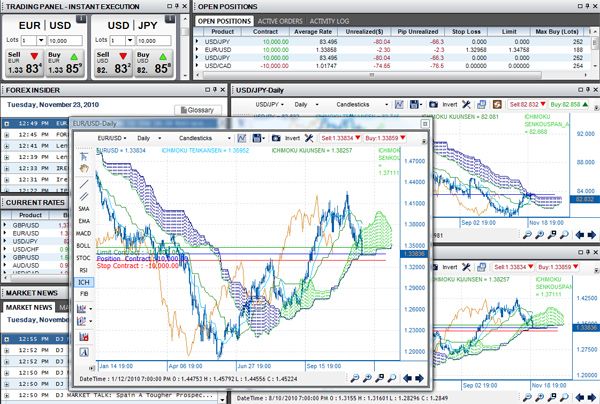Switch to the Open Positions tab
The height and width of the screenshot is (404, 600).
[x=224, y=21]
